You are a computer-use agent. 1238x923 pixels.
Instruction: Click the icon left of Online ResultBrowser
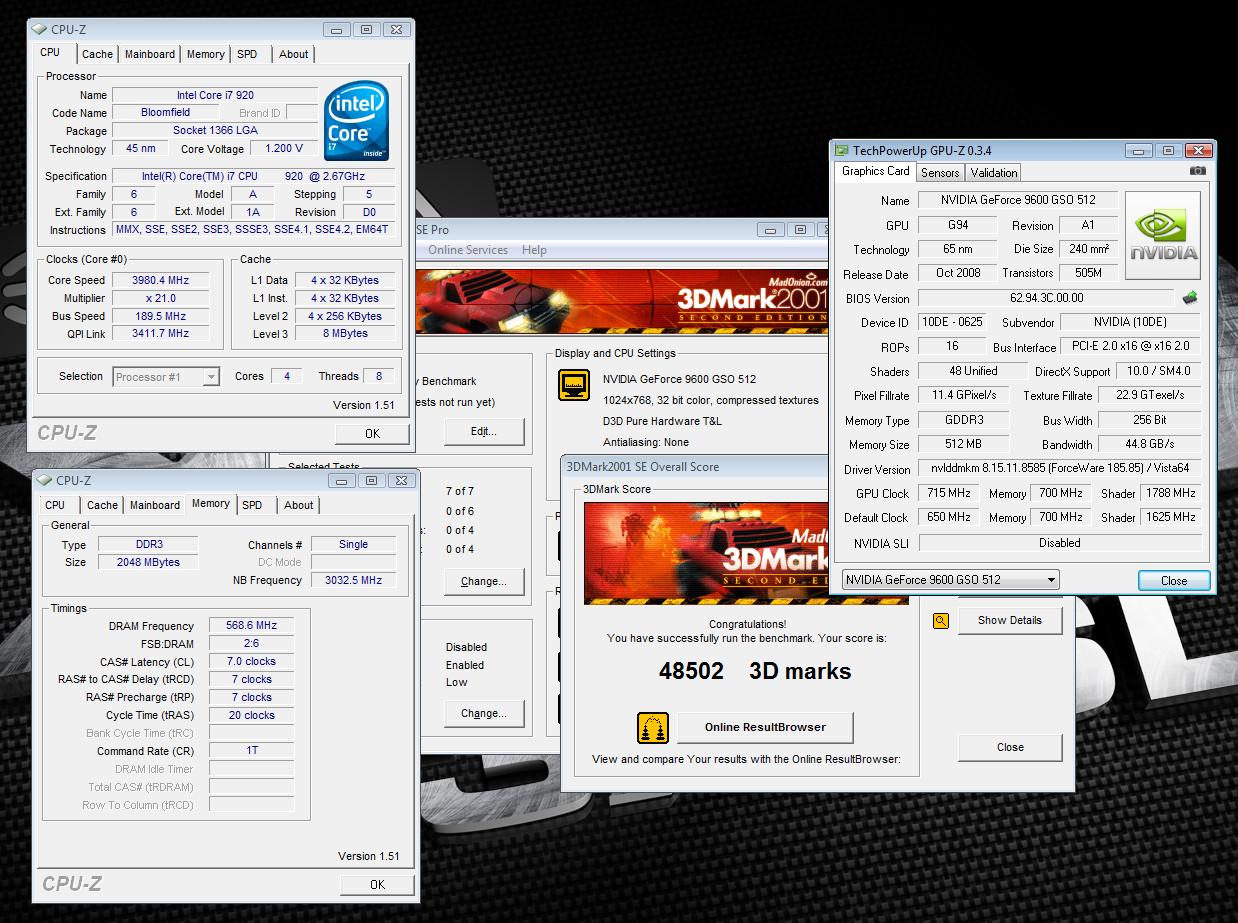[x=652, y=727]
